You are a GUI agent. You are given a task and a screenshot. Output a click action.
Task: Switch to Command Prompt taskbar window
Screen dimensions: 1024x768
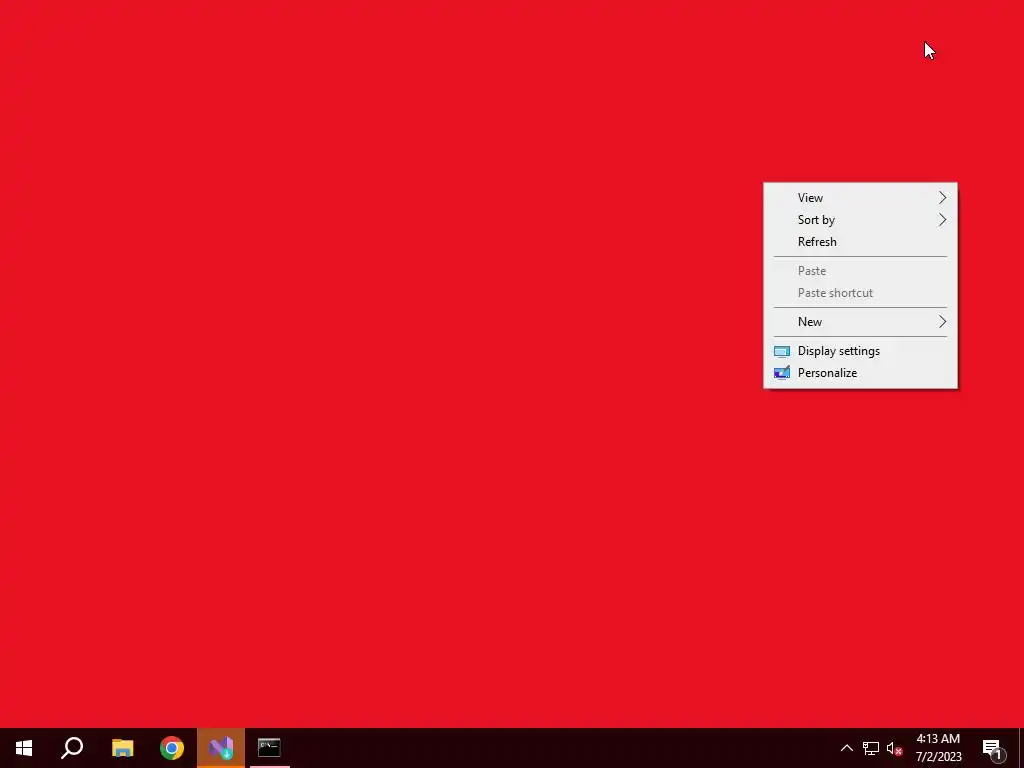(x=269, y=748)
